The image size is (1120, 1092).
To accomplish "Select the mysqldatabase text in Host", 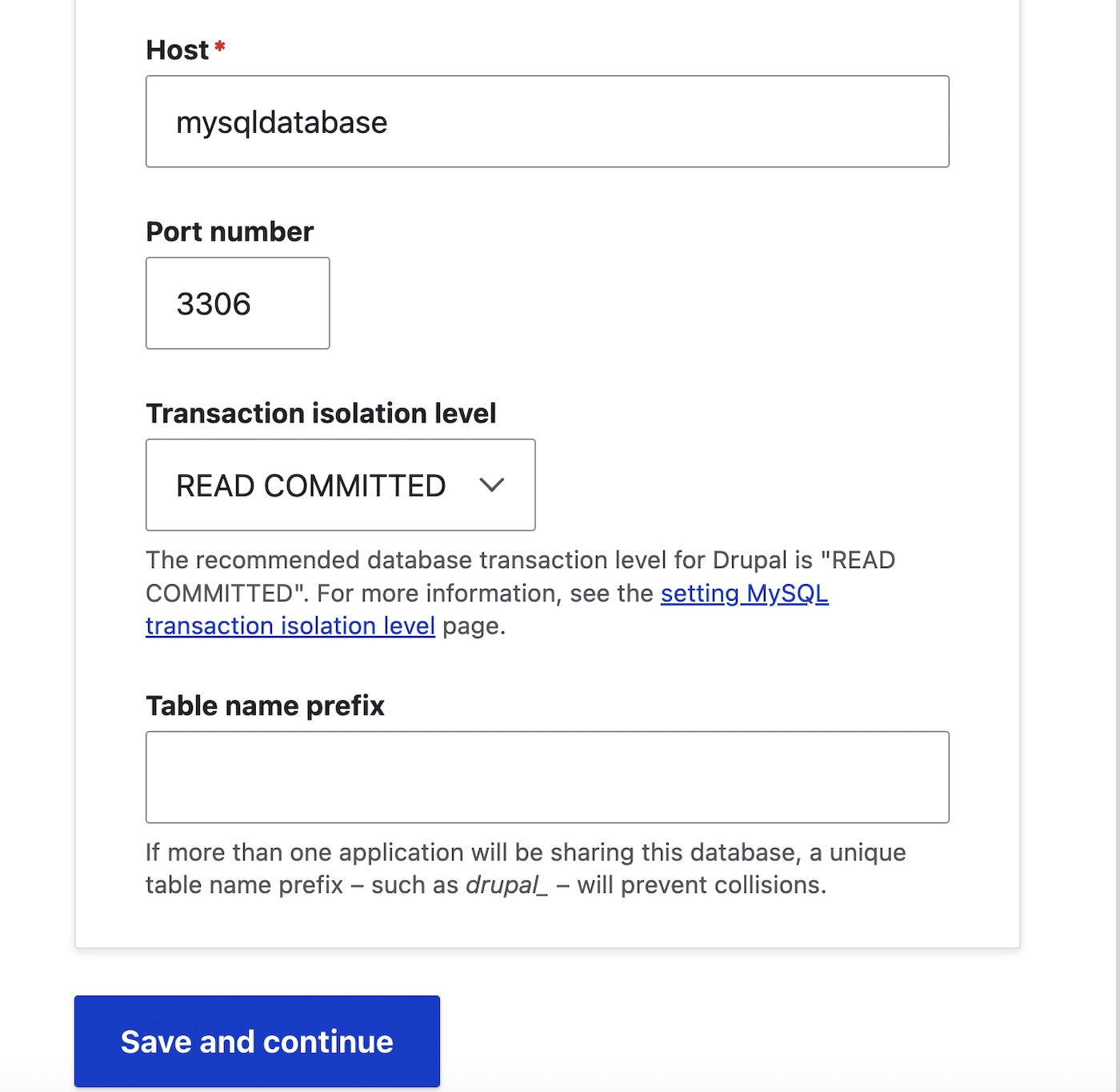I will [x=283, y=121].
